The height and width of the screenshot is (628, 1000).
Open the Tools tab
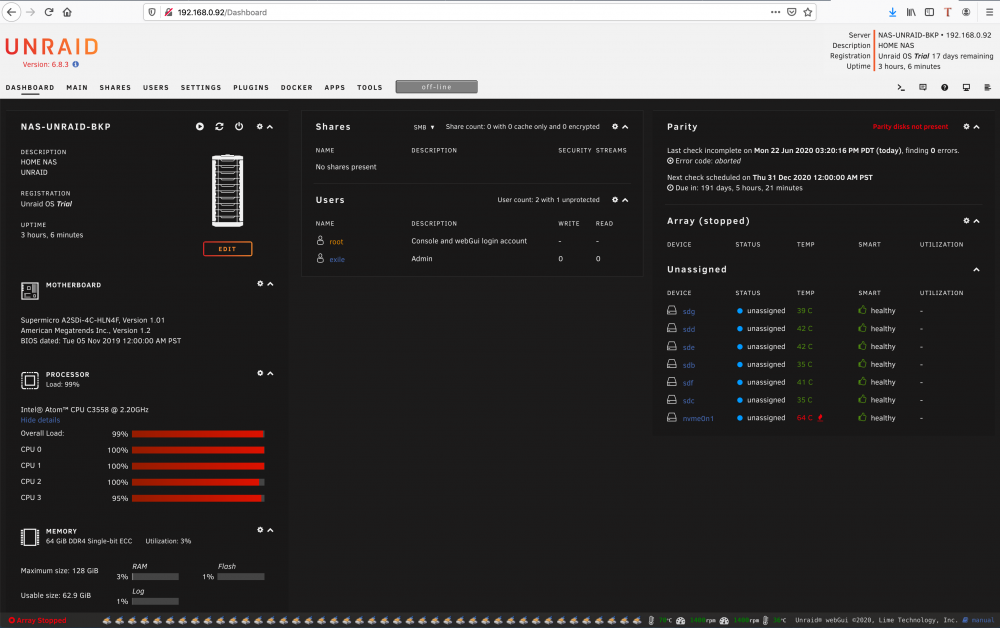click(x=369, y=87)
